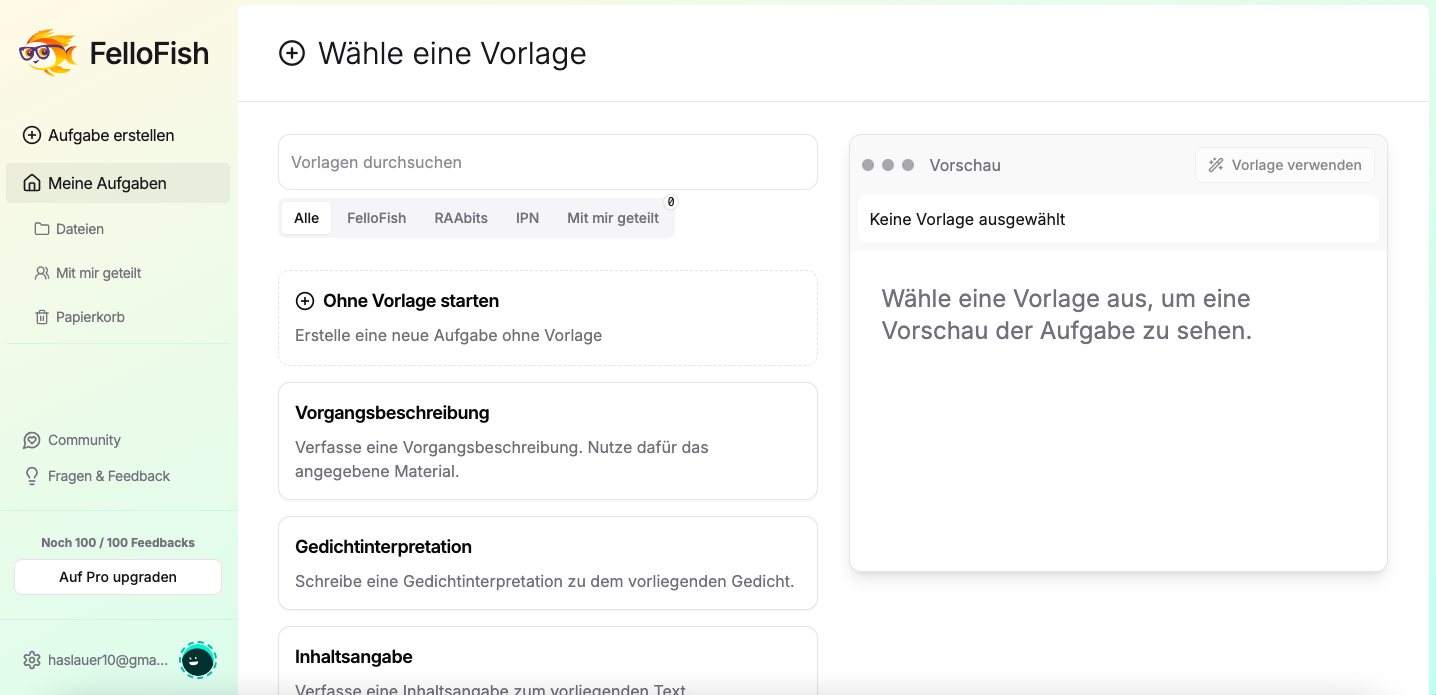Open the Papierkorb trash icon
The image size is (1436, 695).
(x=42, y=317)
